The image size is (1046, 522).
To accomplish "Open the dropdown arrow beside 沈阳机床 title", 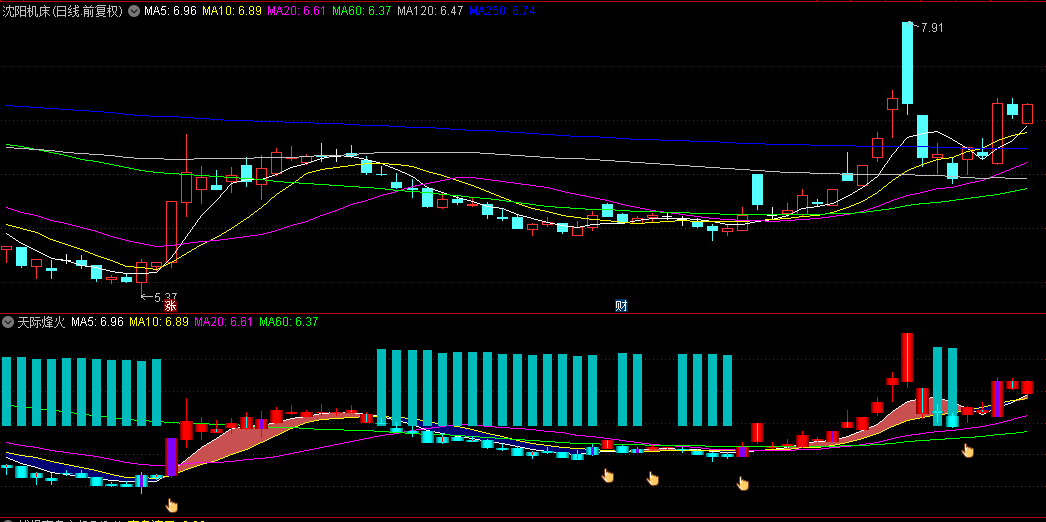I will click(134, 11).
